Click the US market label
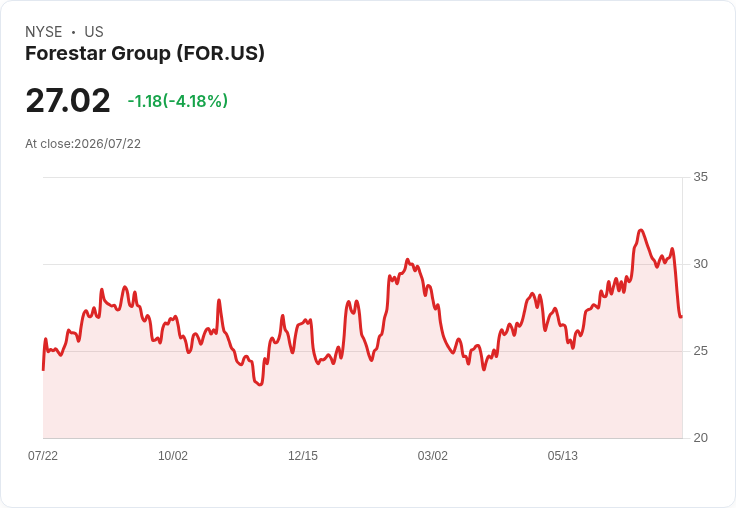Viewport: 736px width, 508px height. pos(94,32)
